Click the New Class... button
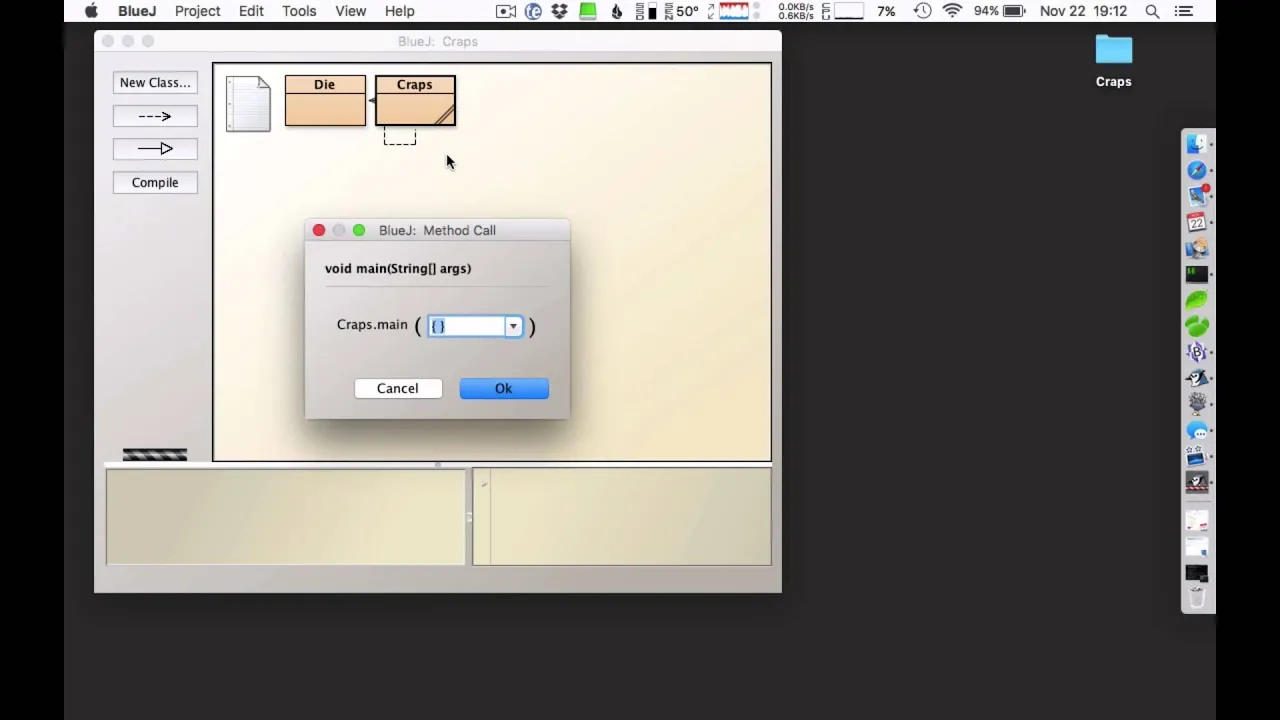The height and width of the screenshot is (720, 1280). click(x=155, y=83)
